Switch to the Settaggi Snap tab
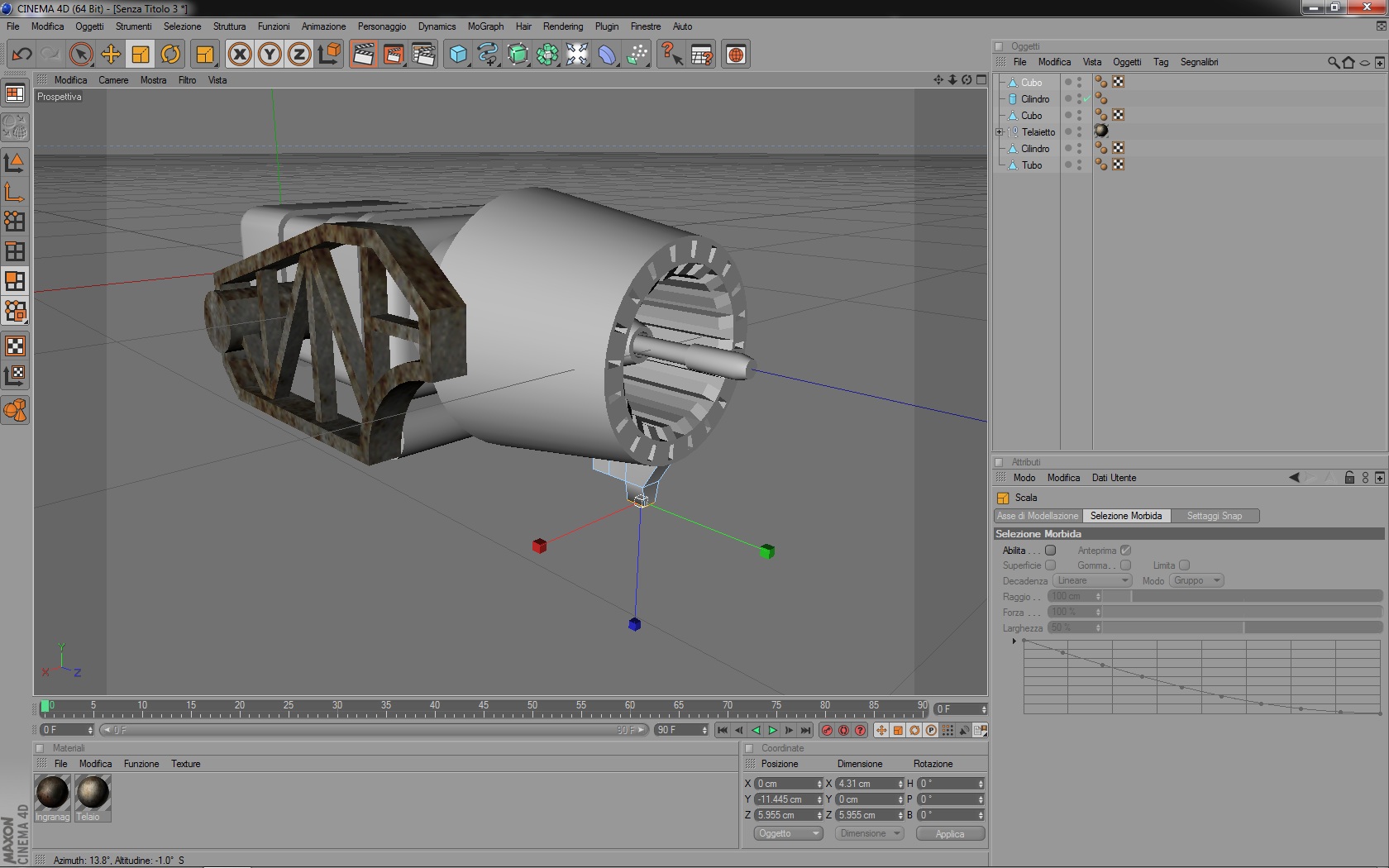Screen dimensions: 1389x868 point(1214,516)
